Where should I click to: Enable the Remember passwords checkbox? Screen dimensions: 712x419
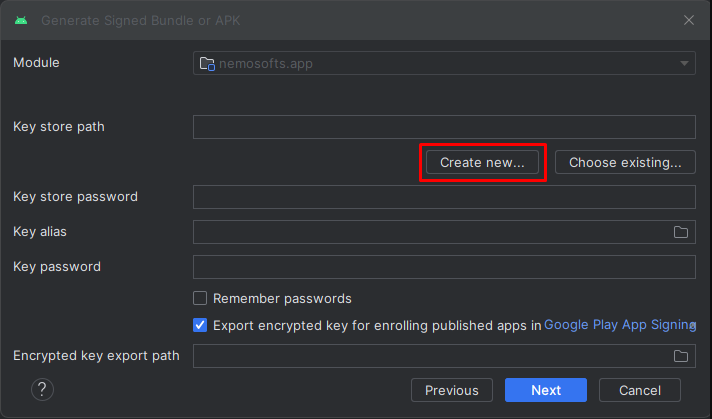200,298
